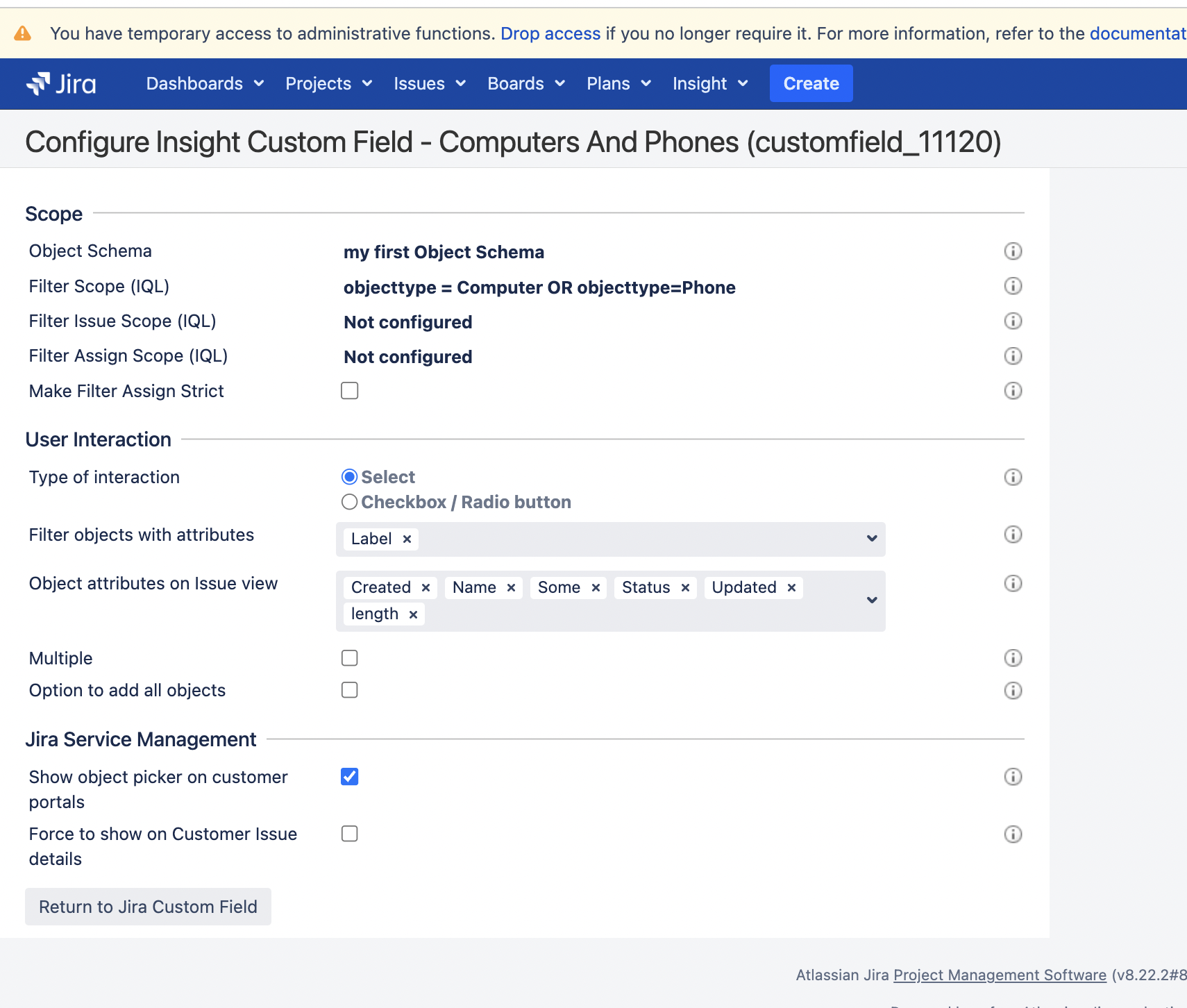Remove the "Created" attribute tag

[426, 587]
